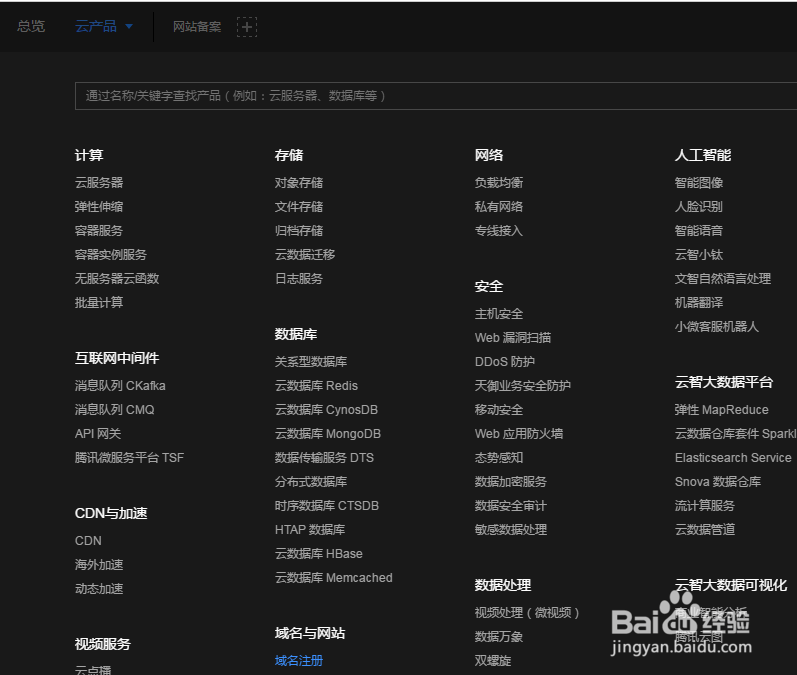Open 分布式数据库 link
The image size is (797, 675).
pyautogui.click(x=311, y=481)
